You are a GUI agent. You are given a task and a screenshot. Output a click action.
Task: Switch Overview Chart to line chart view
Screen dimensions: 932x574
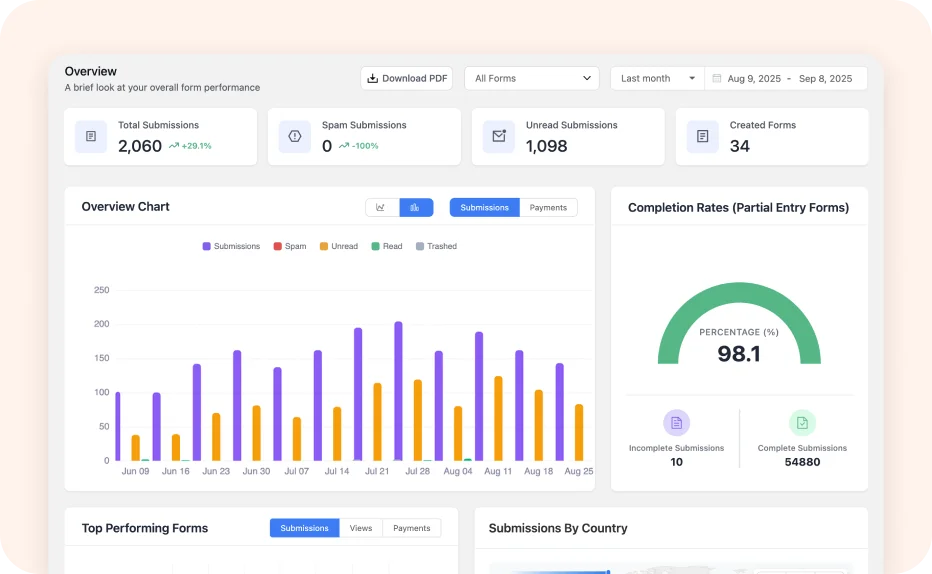coord(382,207)
